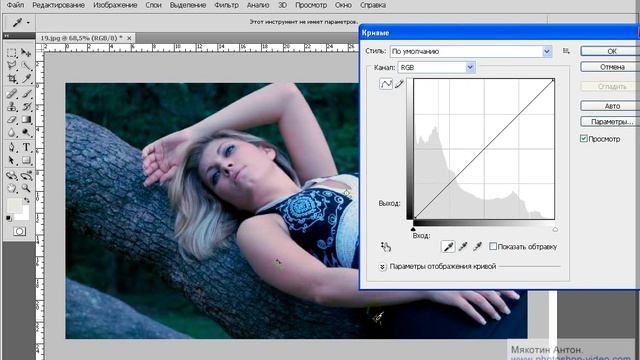Select the History Brush tool

point(26,107)
